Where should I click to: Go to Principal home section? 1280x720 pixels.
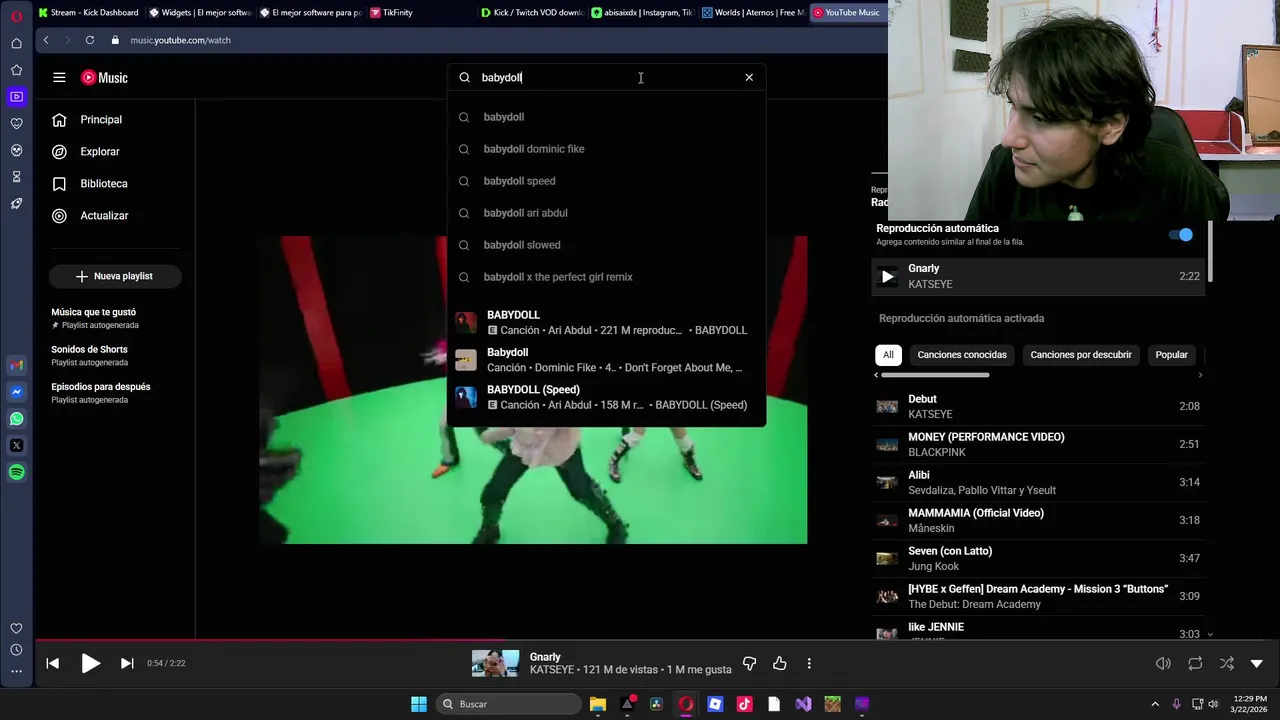coord(115,120)
